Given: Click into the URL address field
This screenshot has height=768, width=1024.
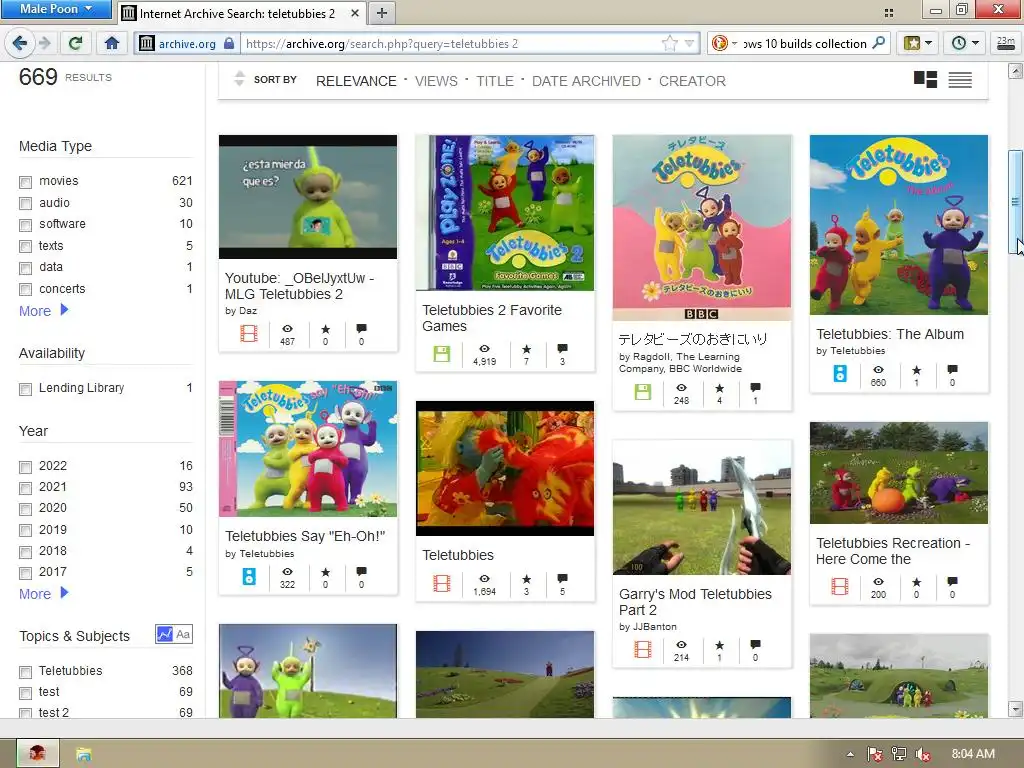Looking at the screenshot, I should pyautogui.click(x=451, y=44).
